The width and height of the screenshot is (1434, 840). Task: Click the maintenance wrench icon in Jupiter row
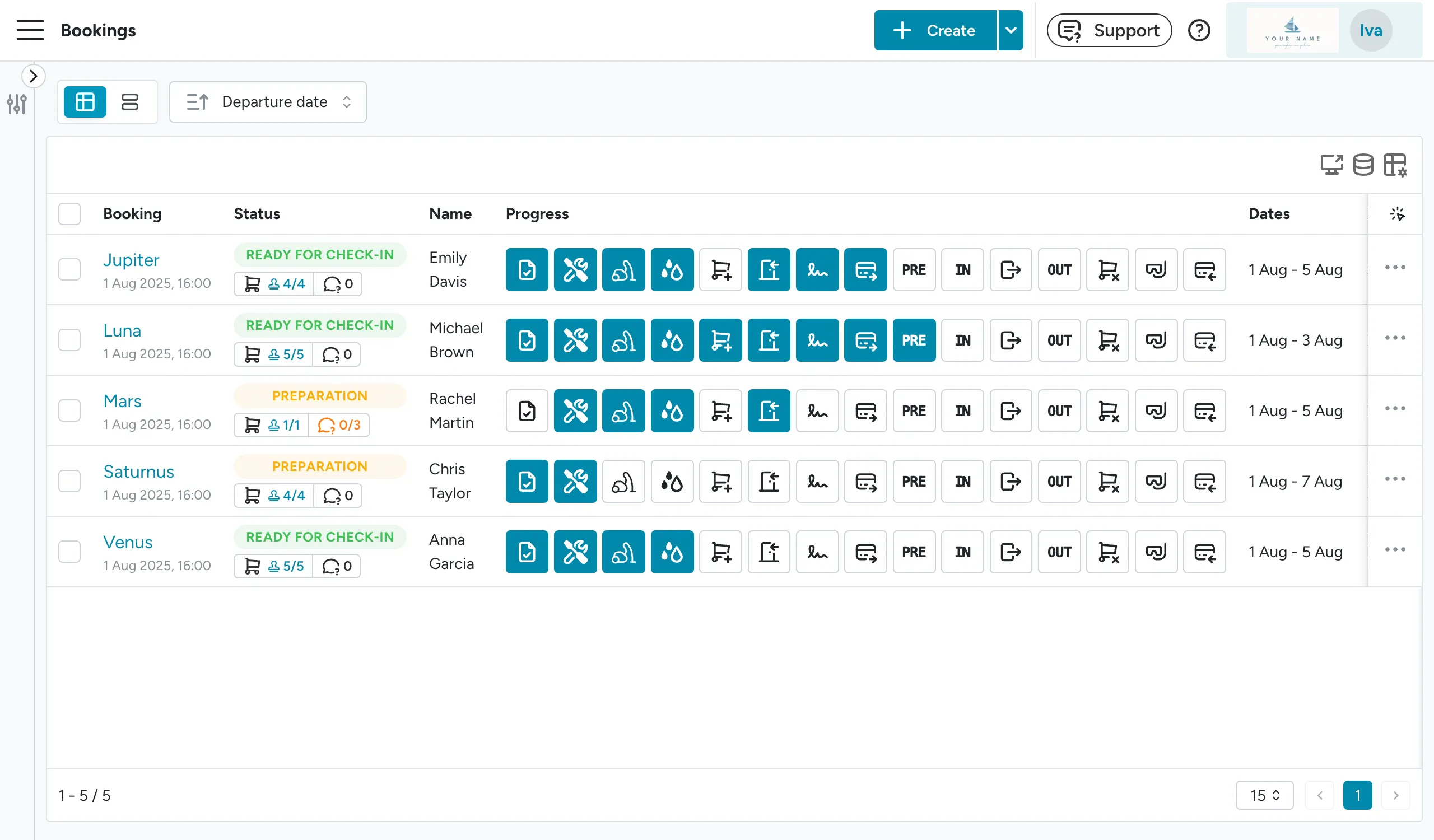point(575,269)
